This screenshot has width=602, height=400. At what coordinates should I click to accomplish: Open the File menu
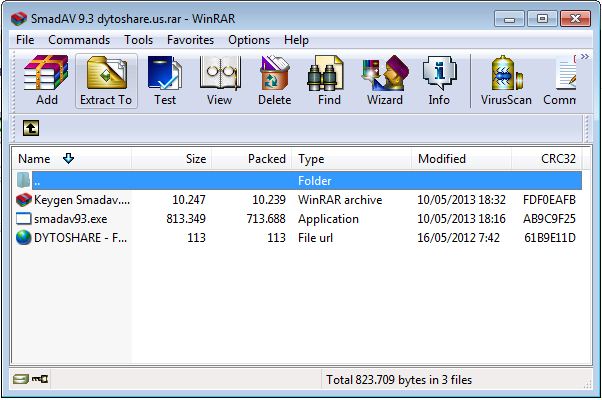[x=25, y=40]
